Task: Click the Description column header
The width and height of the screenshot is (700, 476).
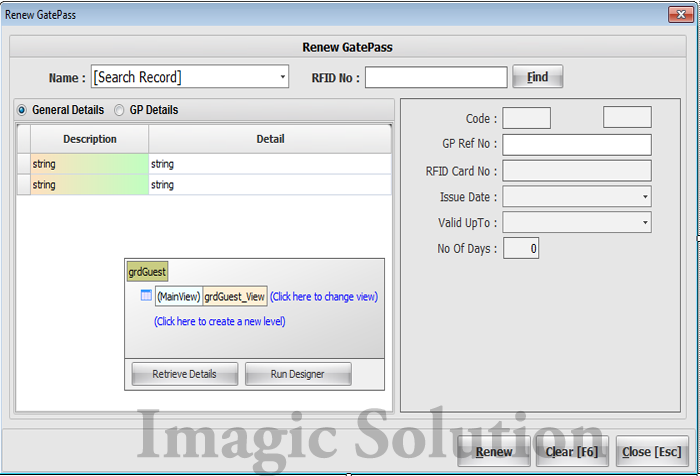Action: tap(89, 139)
